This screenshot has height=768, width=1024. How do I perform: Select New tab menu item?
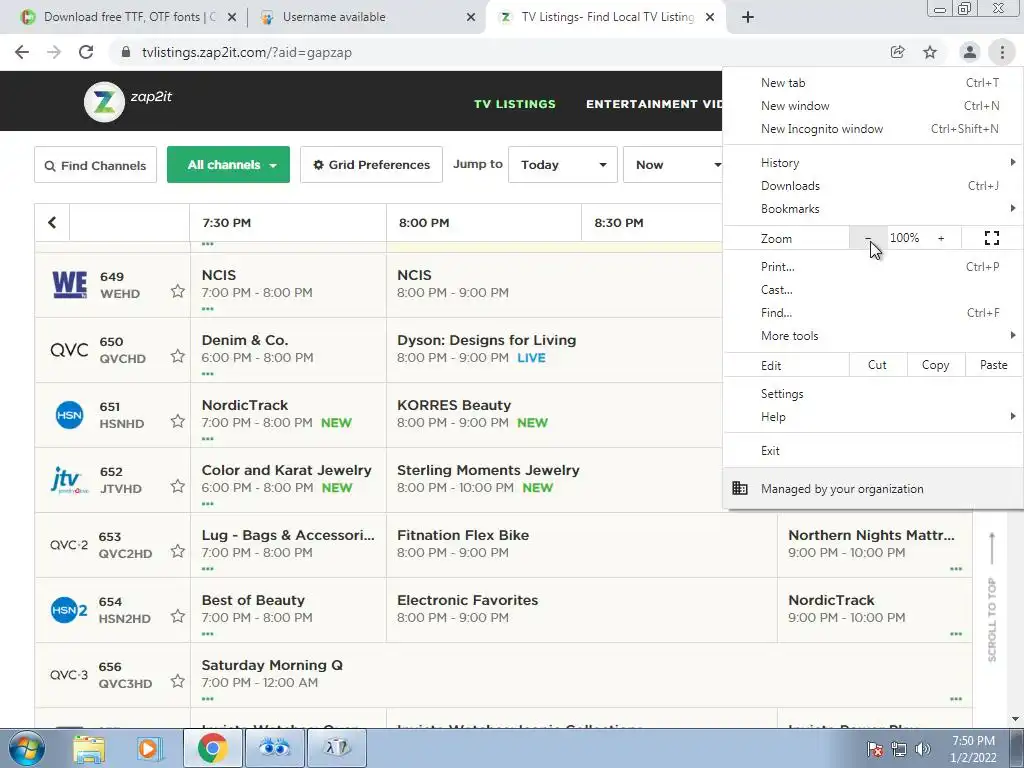[872, 83]
